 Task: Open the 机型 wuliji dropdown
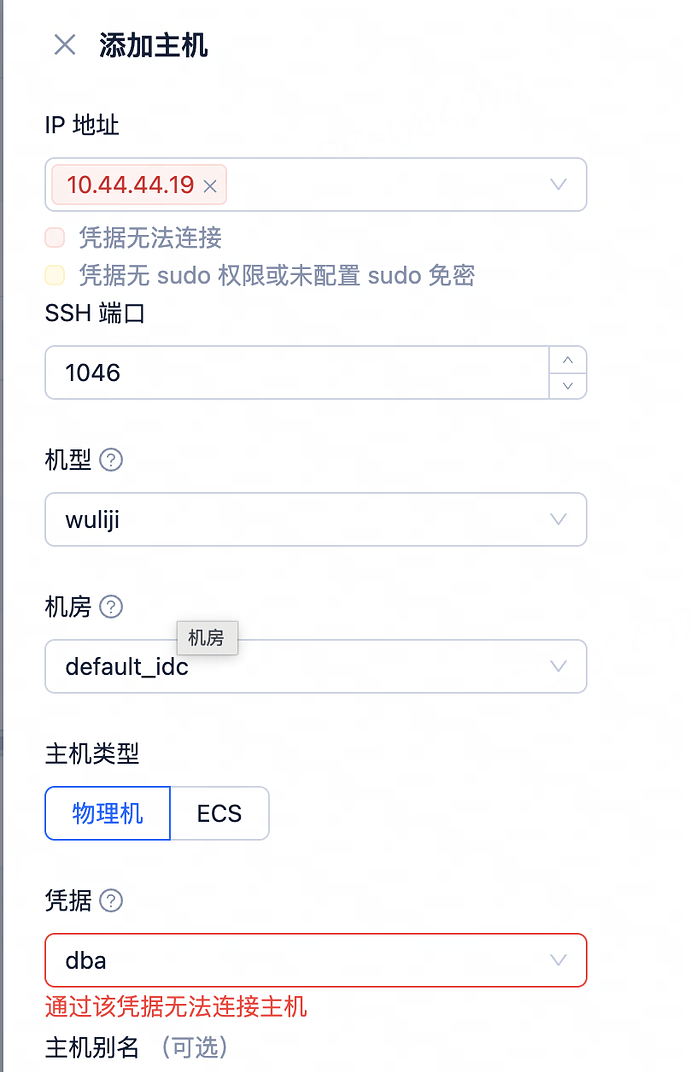315,520
